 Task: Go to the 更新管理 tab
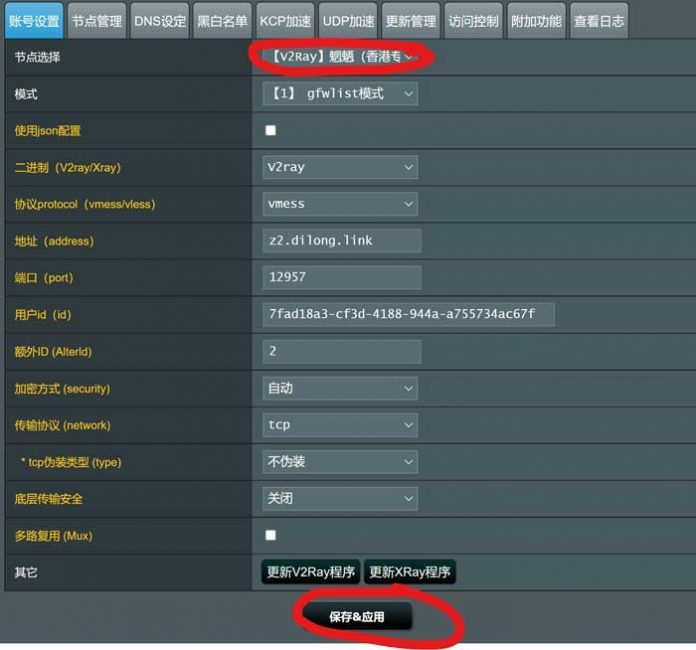(410, 21)
